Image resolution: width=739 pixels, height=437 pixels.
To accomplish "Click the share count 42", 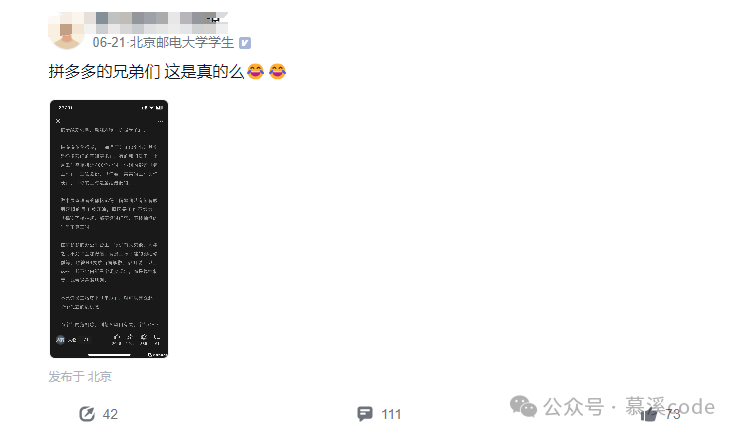I will tap(110, 414).
